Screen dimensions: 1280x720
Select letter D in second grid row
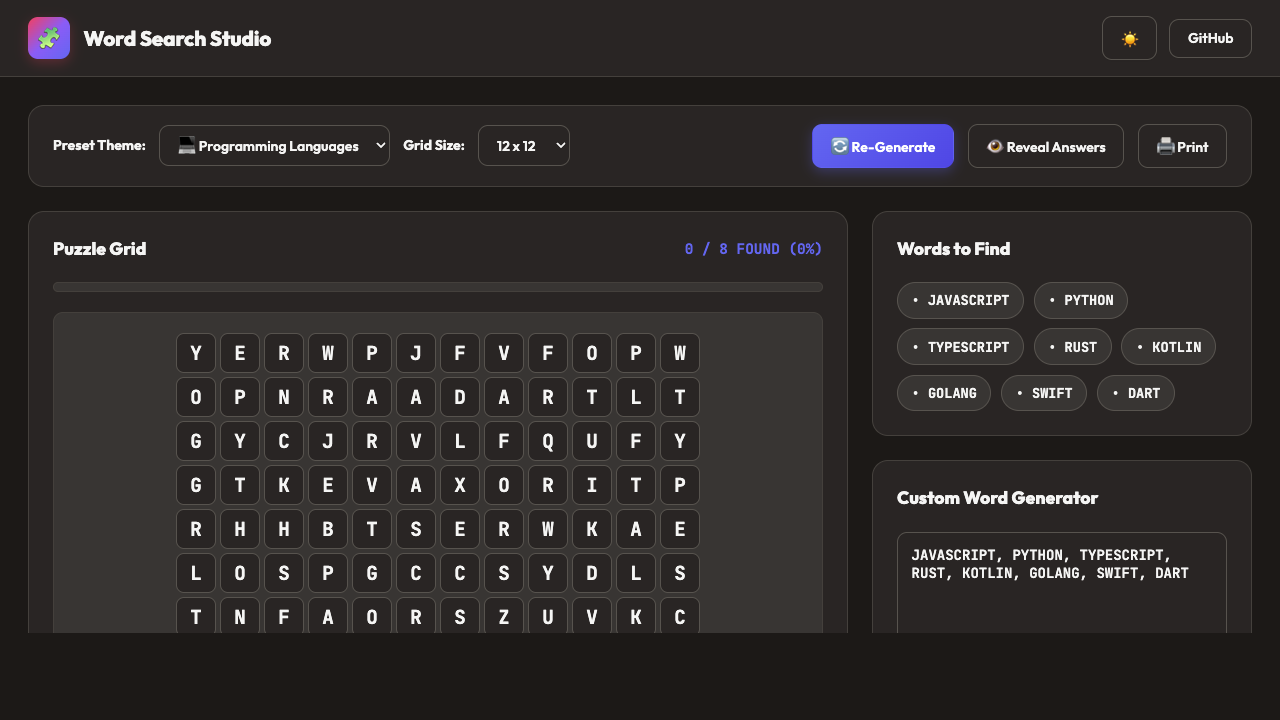tap(460, 397)
